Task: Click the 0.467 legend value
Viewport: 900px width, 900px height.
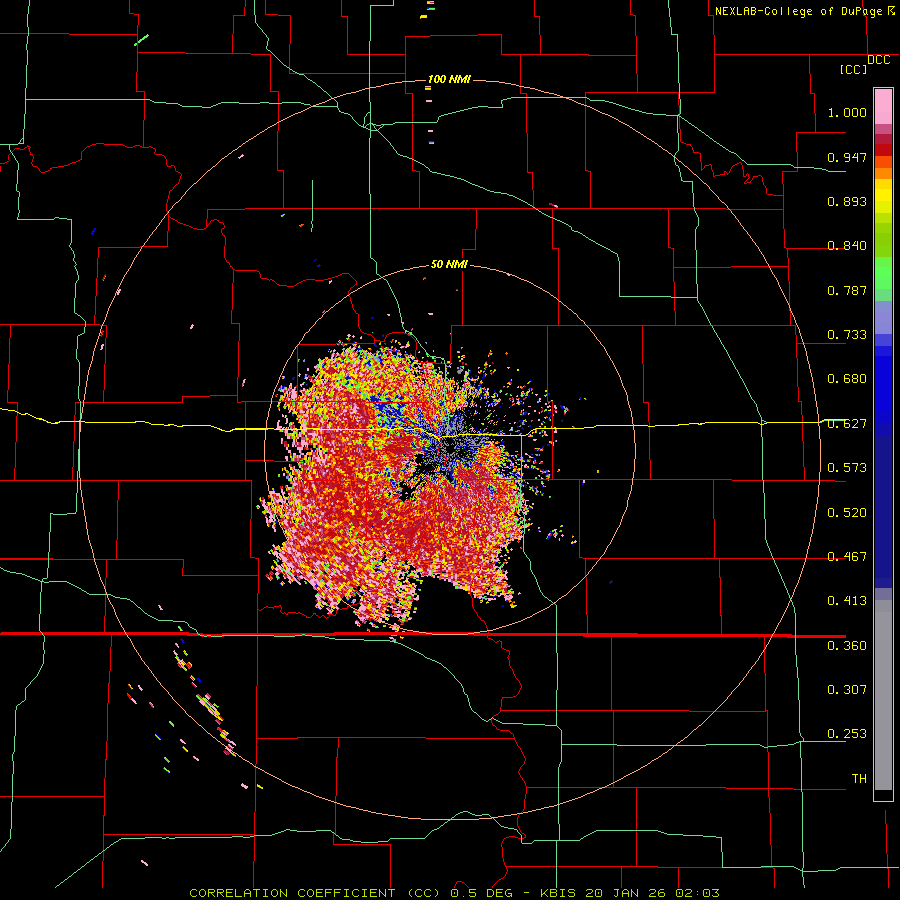Action: tap(847, 557)
